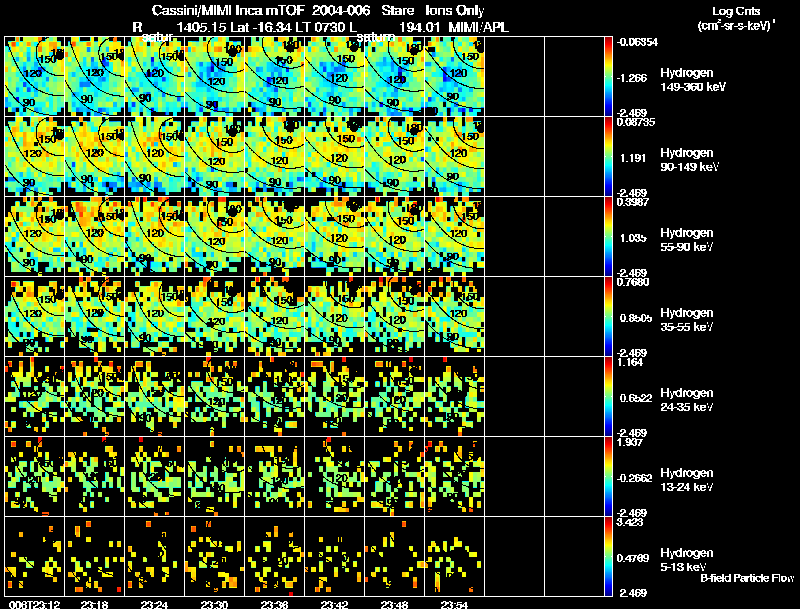This screenshot has width=800, height=609.
Task: Click the '1.191' color scale value
Action: pyautogui.click(x=633, y=158)
